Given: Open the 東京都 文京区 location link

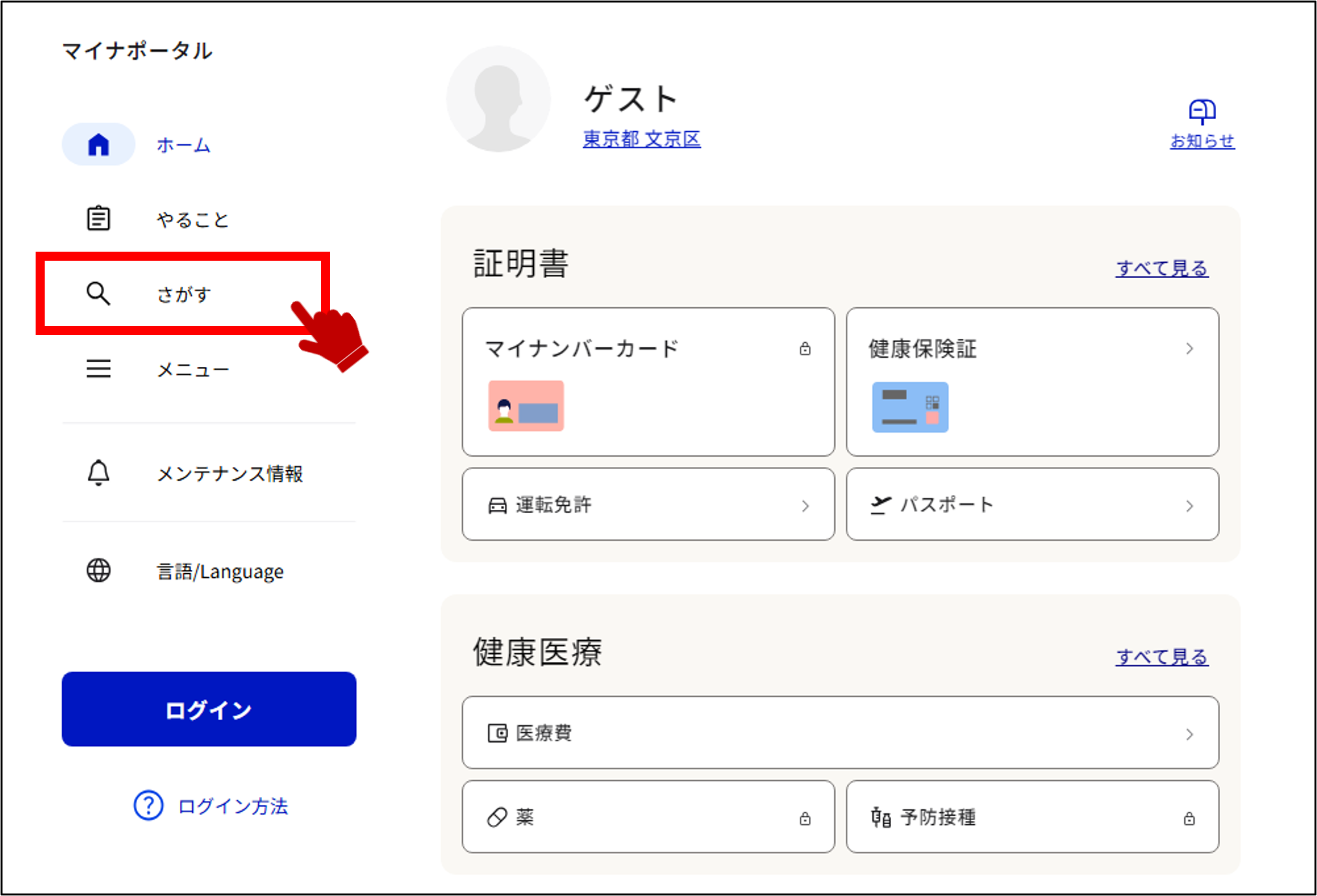Looking at the screenshot, I should point(641,139).
